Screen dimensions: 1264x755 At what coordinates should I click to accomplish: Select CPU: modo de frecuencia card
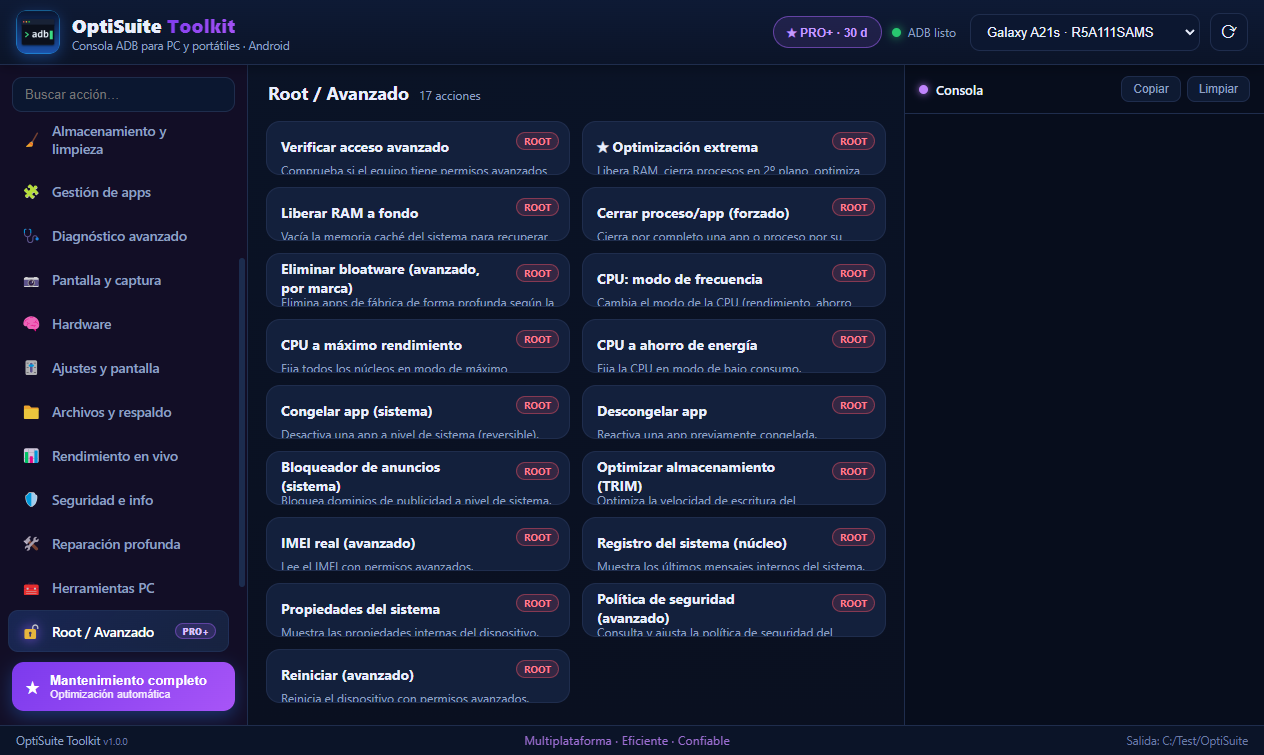coord(734,280)
